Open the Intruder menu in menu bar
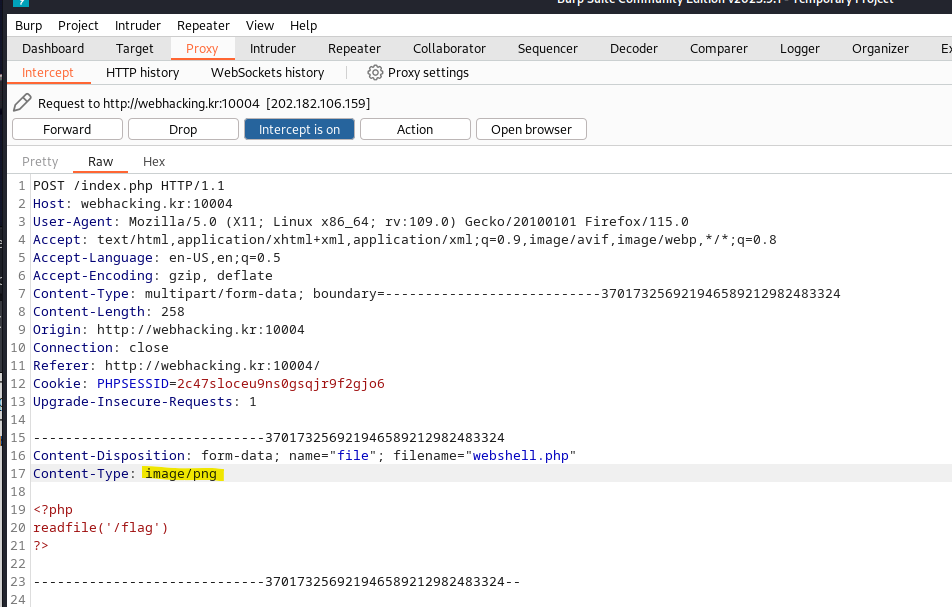Viewport: 952px width, 607px height. pyautogui.click(x=138, y=25)
